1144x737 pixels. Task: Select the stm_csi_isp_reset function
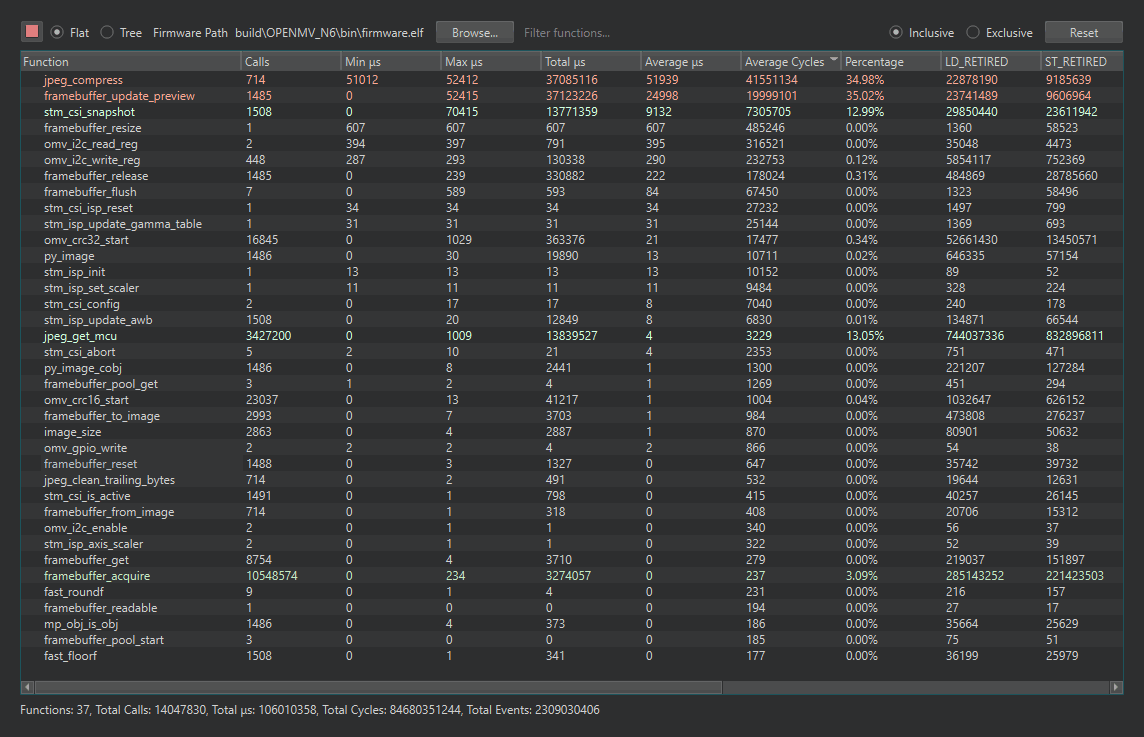point(572,208)
